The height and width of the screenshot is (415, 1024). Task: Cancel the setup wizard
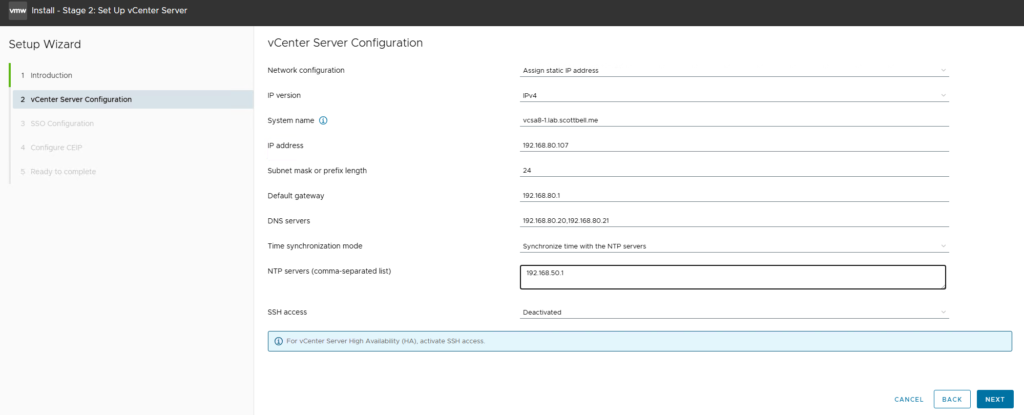(x=909, y=399)
